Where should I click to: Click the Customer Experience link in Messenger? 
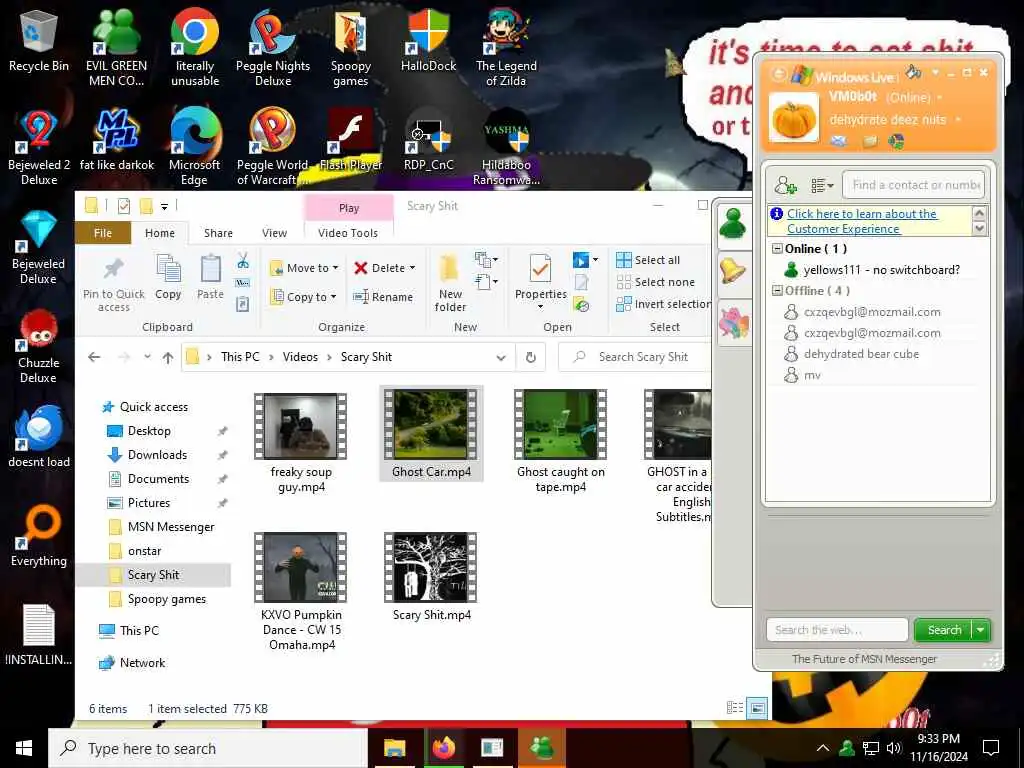(x=862, y=221)
